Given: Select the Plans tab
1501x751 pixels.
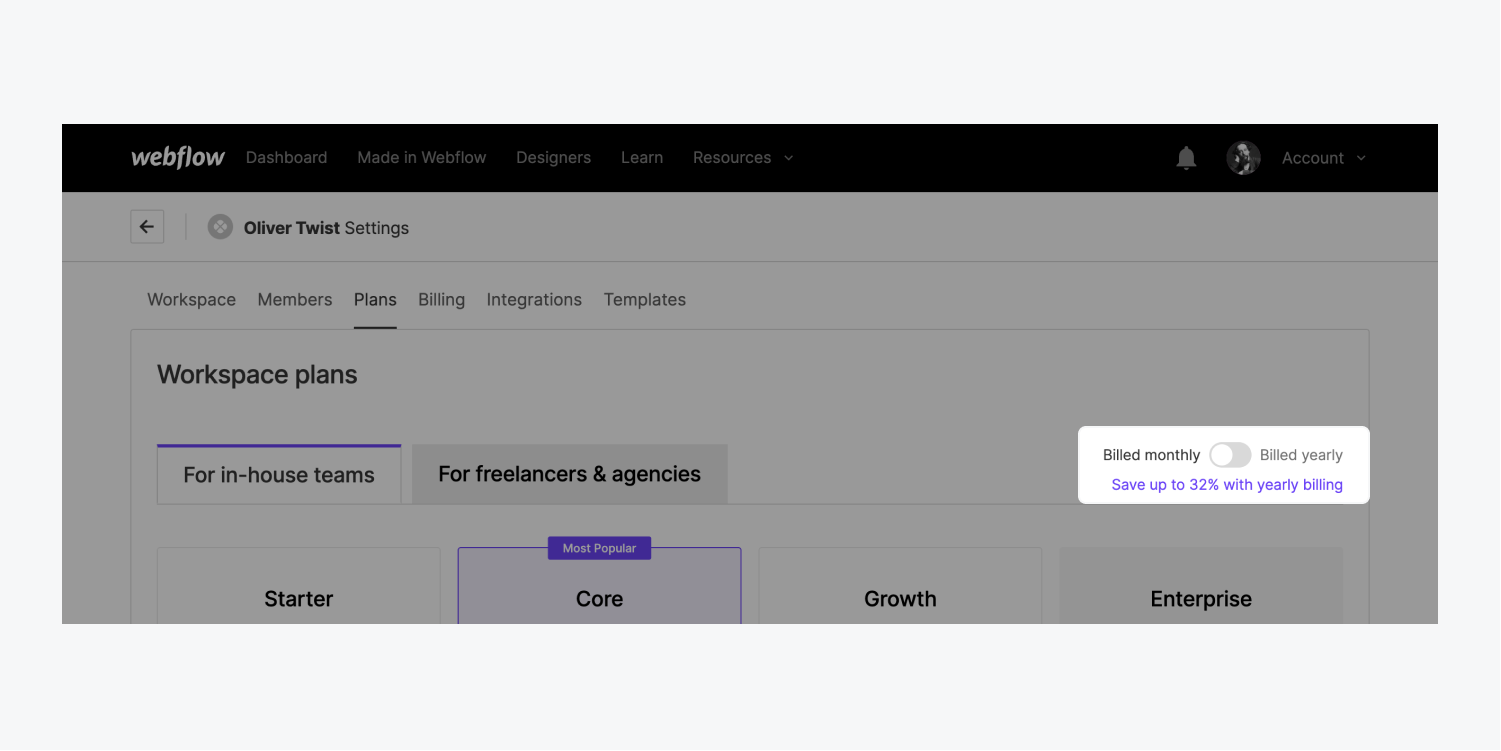Looking at the screenshot, I should 375,299.
